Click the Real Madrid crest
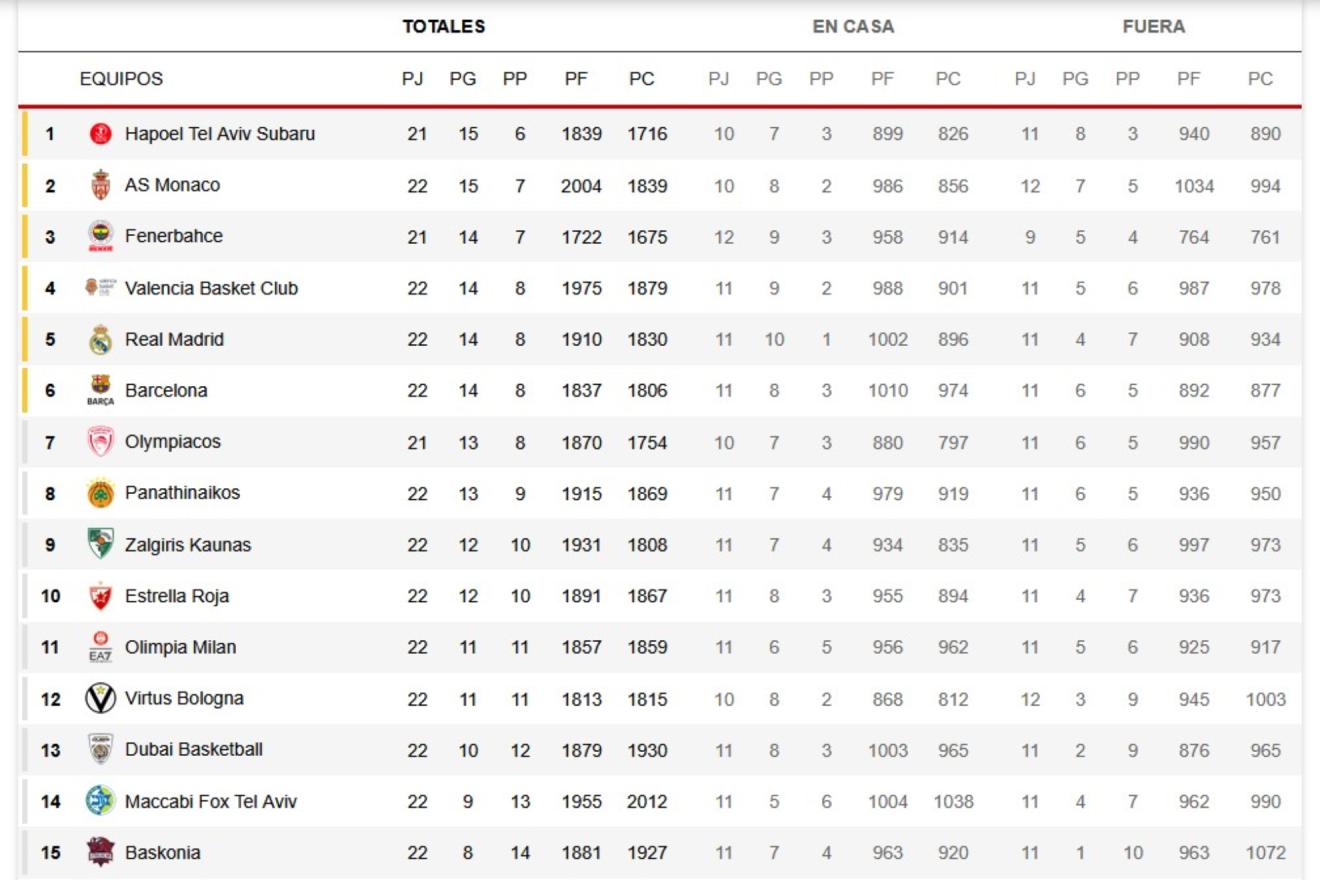The height and width of the screenshot is (880, 1320). [101, 340]
